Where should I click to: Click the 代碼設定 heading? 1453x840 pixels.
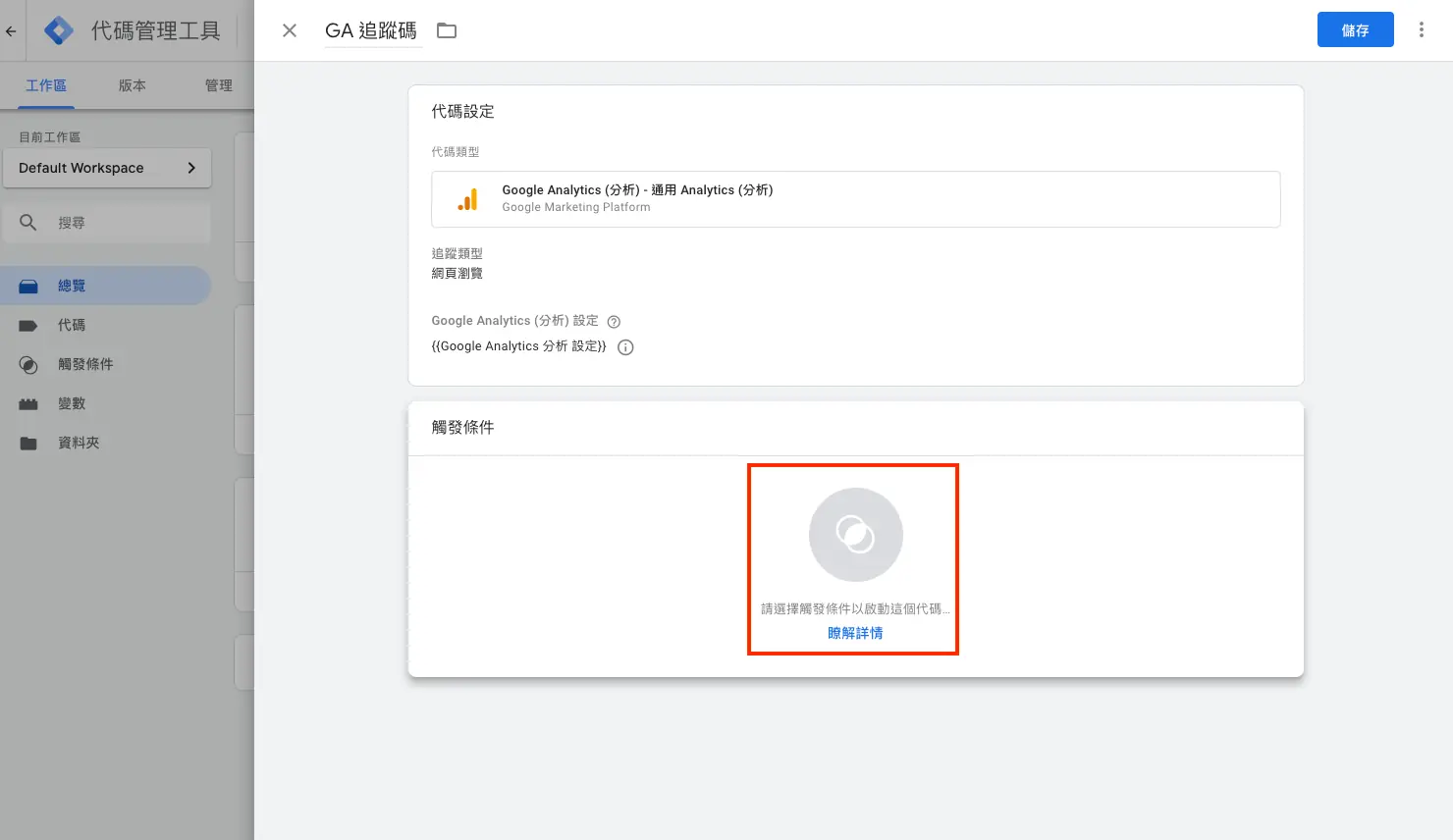click(462, 112)
